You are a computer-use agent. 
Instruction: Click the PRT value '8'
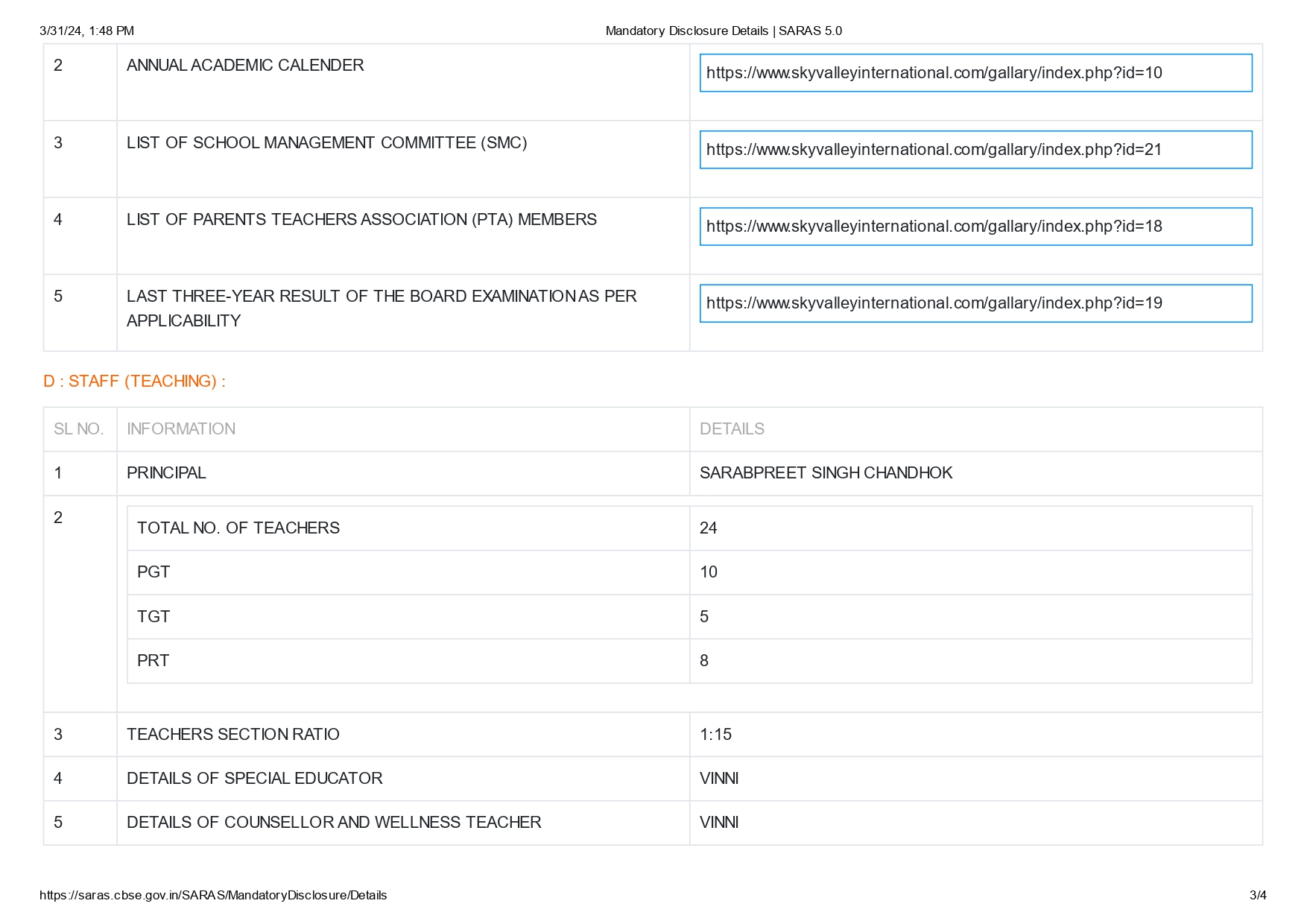[704, 661]
